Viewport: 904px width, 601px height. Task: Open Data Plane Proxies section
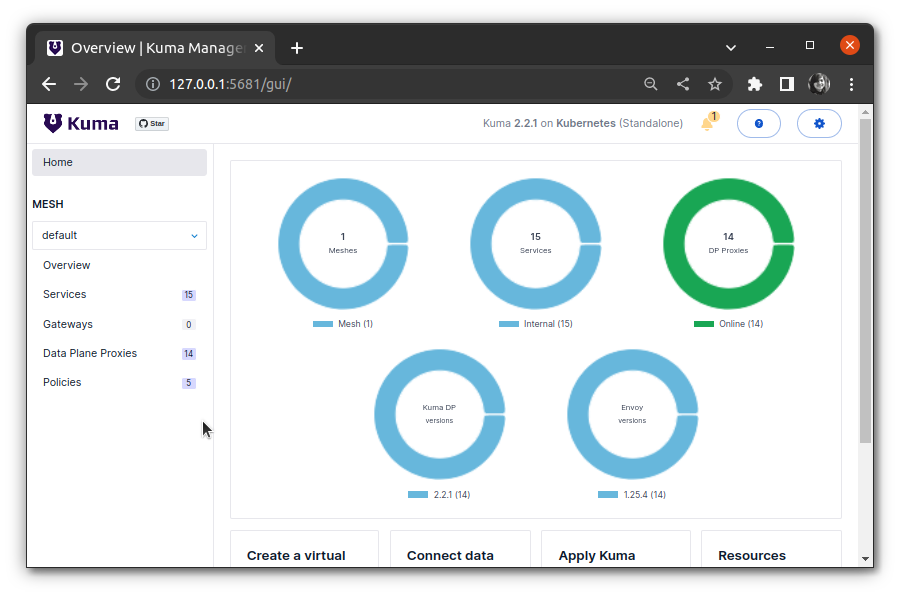pyautogui.click(x=90, y=354)
